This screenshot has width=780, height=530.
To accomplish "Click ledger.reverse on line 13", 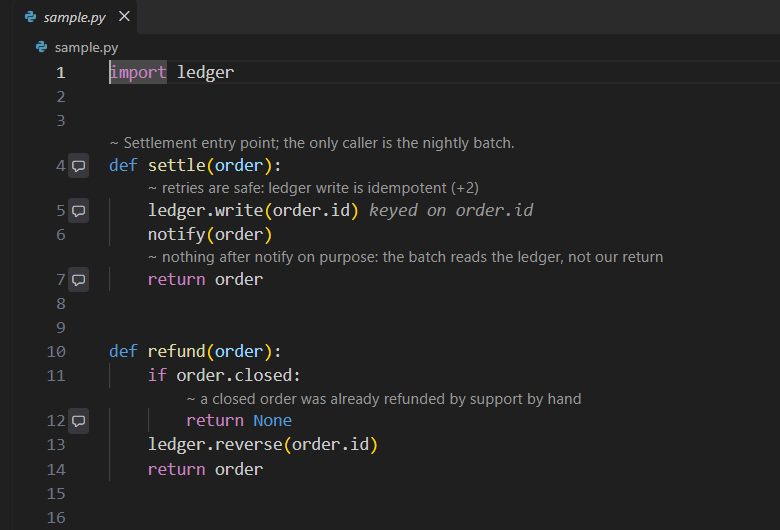I will click(215, 444).
